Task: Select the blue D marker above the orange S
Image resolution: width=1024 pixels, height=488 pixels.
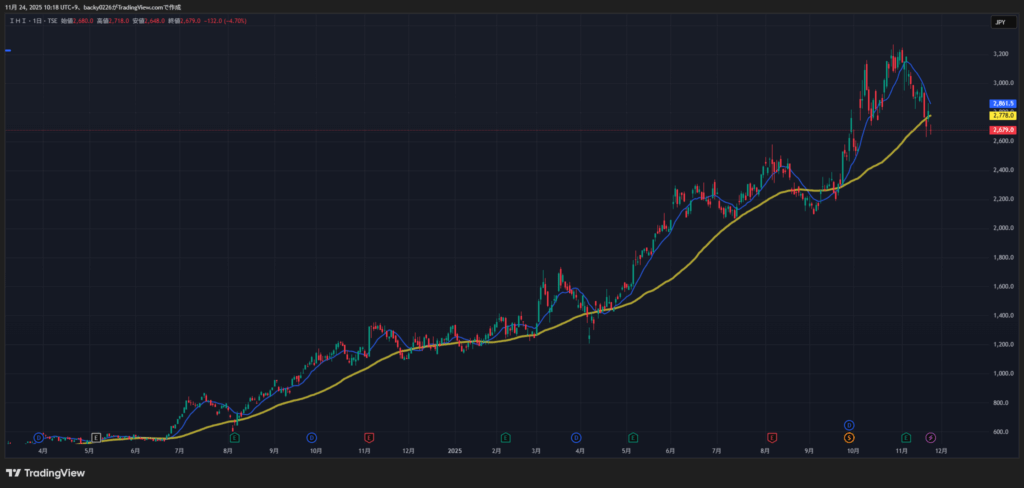Action: [x=849, y=425]
